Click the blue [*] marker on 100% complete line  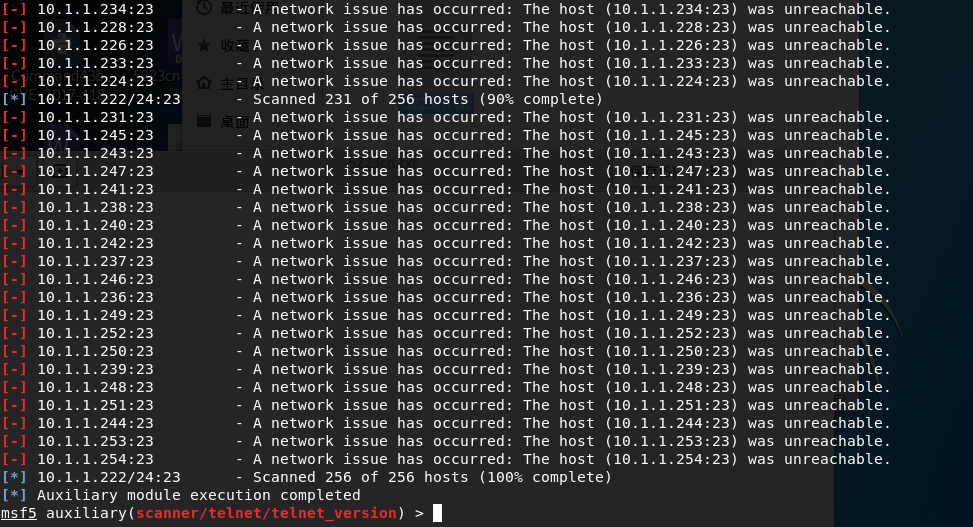(x=14, y=477)
